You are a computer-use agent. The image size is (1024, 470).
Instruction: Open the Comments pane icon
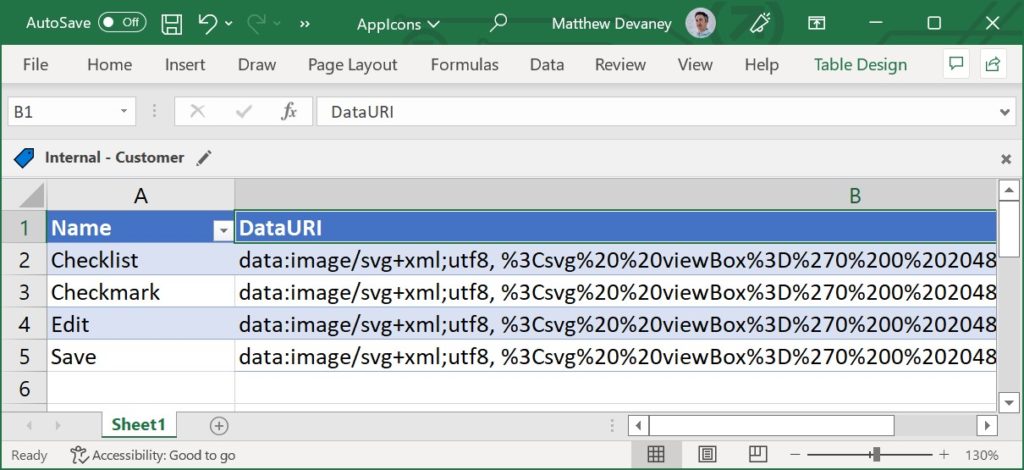[x=956, y=64]
